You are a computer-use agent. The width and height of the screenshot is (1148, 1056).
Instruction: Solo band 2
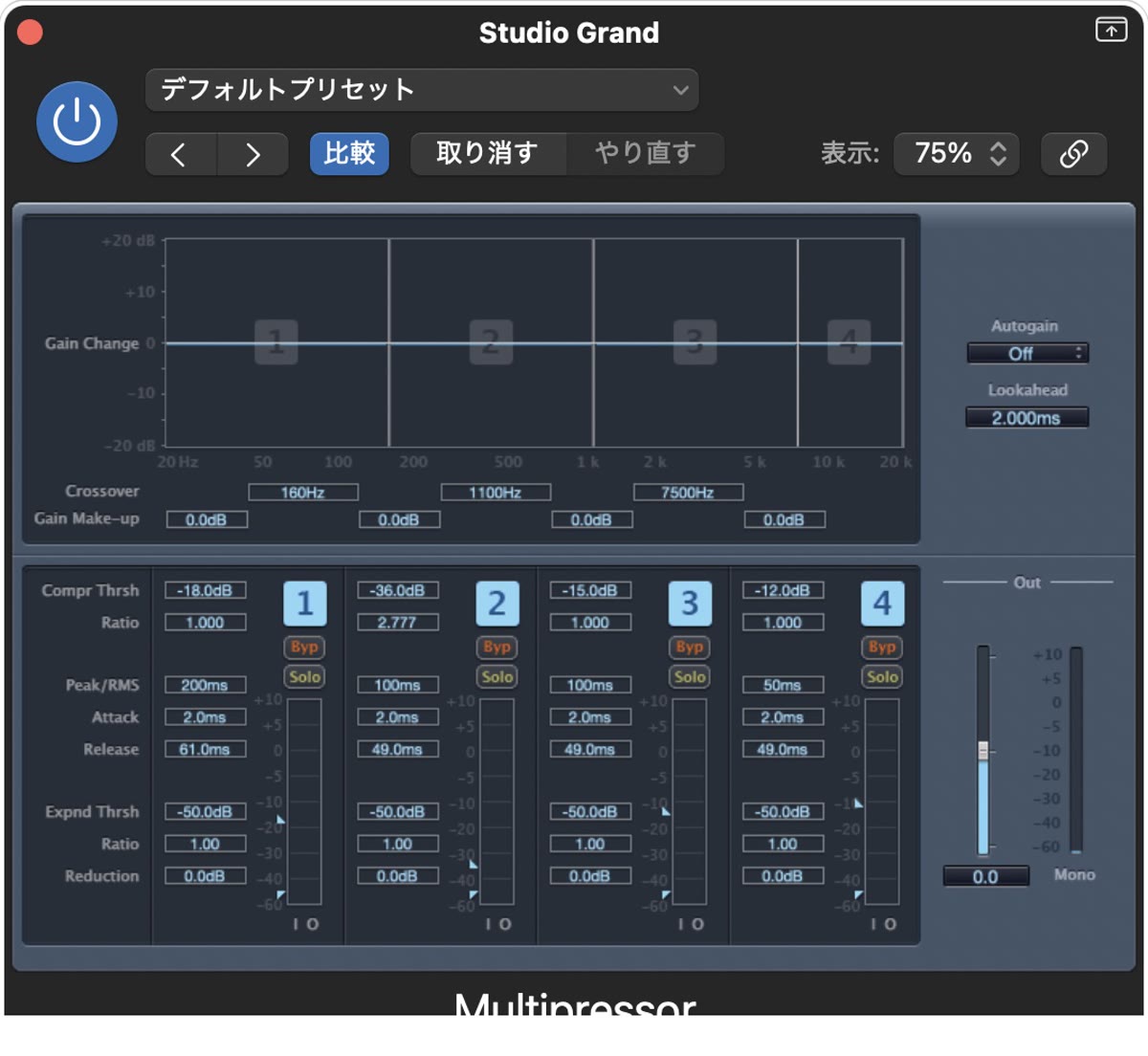click(x=497, y=677)
